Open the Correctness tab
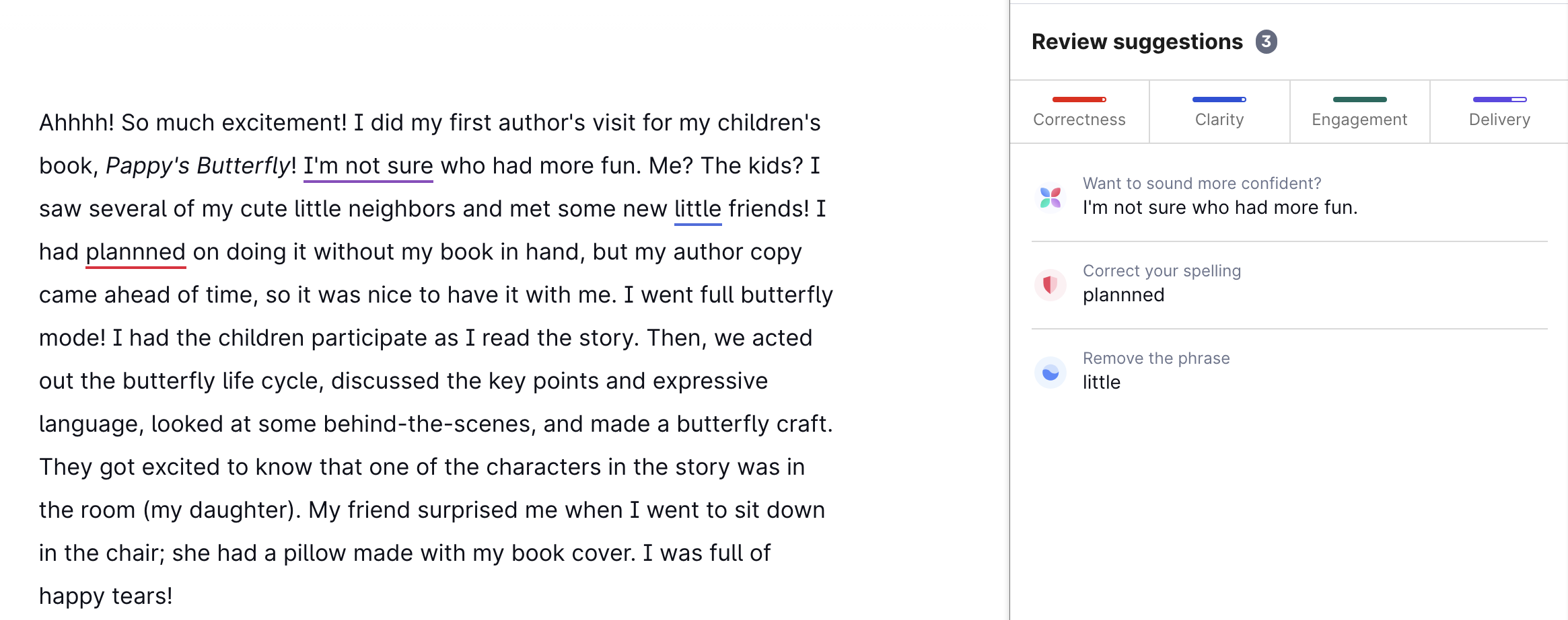The image size is (1568, 620). tap(1079, 120)
